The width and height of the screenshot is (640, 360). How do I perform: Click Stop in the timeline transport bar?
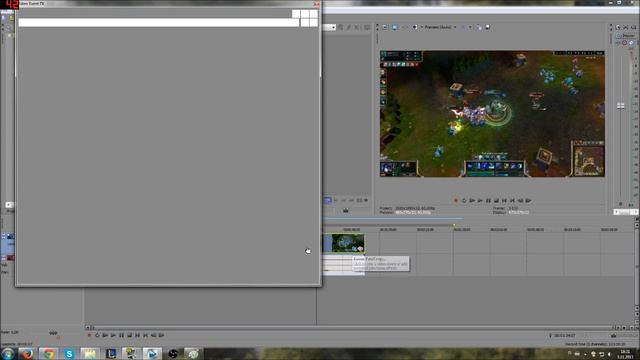129,335
